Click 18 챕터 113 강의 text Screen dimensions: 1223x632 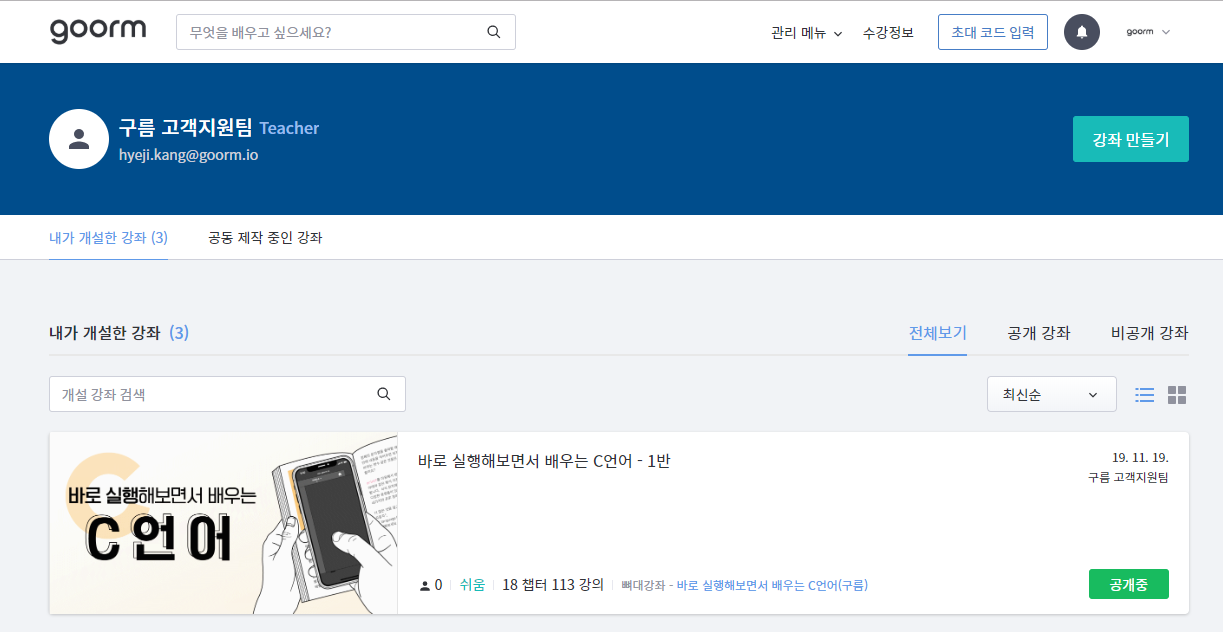(553, 585)
